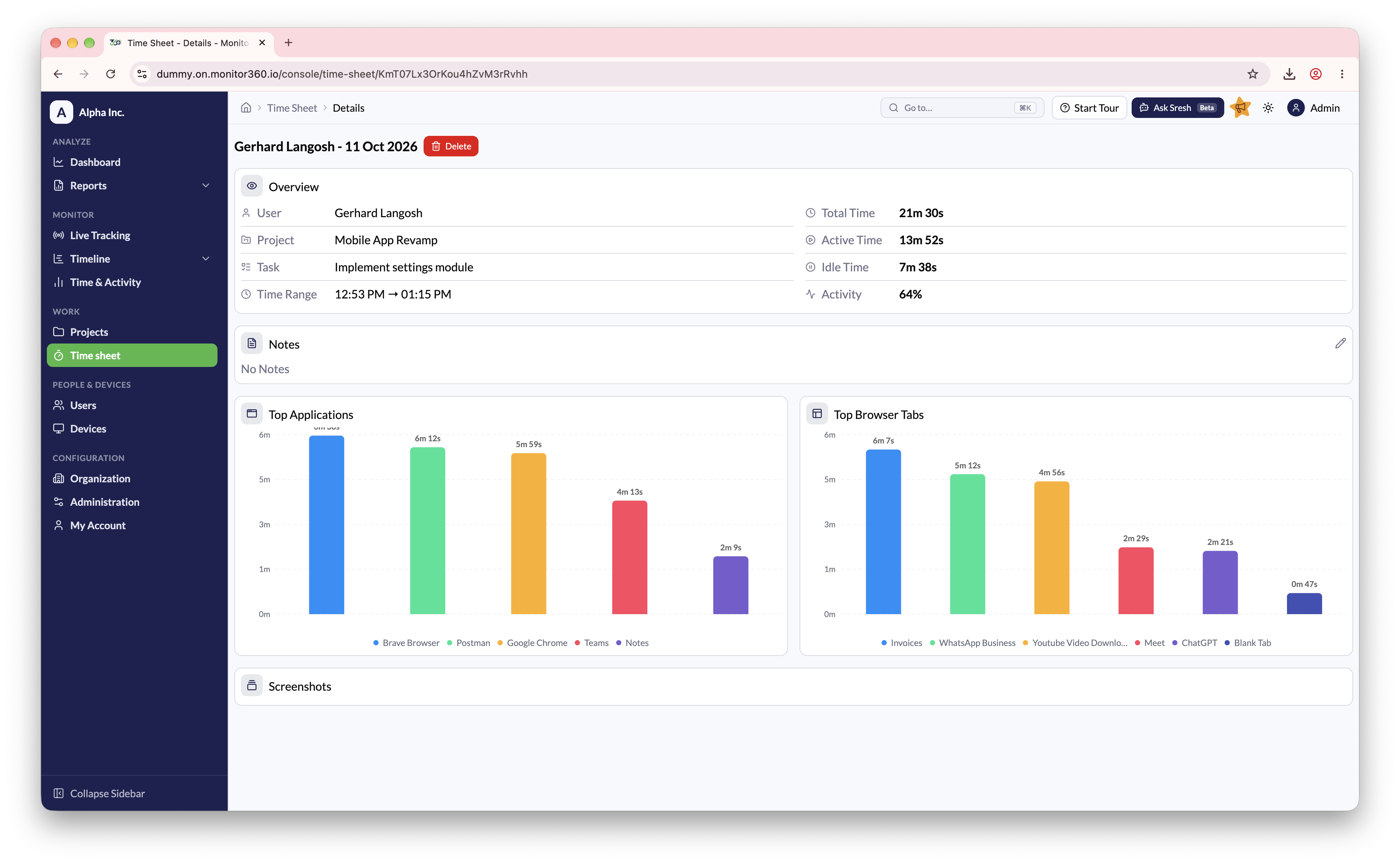Click the red Delete button
Screen dimensions: 1400x865
[451, 146]
